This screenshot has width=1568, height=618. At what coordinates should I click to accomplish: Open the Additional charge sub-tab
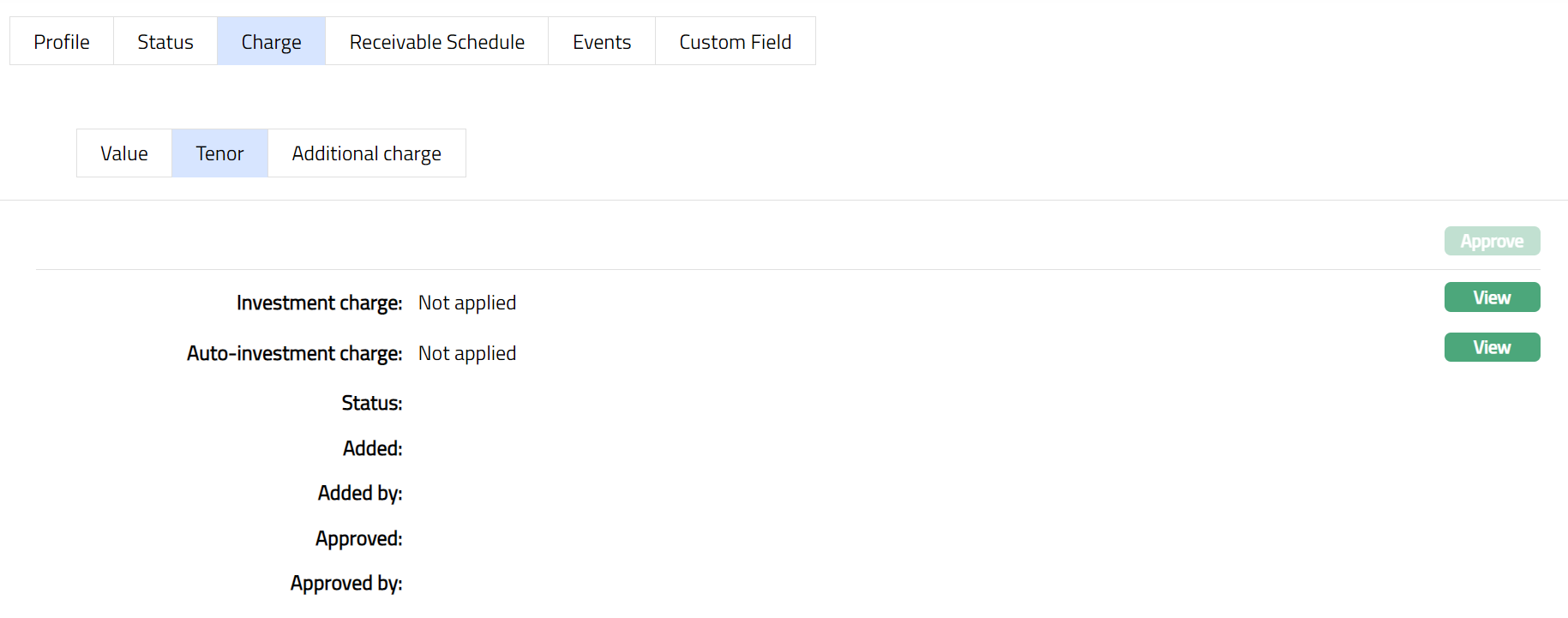point(366,153)
